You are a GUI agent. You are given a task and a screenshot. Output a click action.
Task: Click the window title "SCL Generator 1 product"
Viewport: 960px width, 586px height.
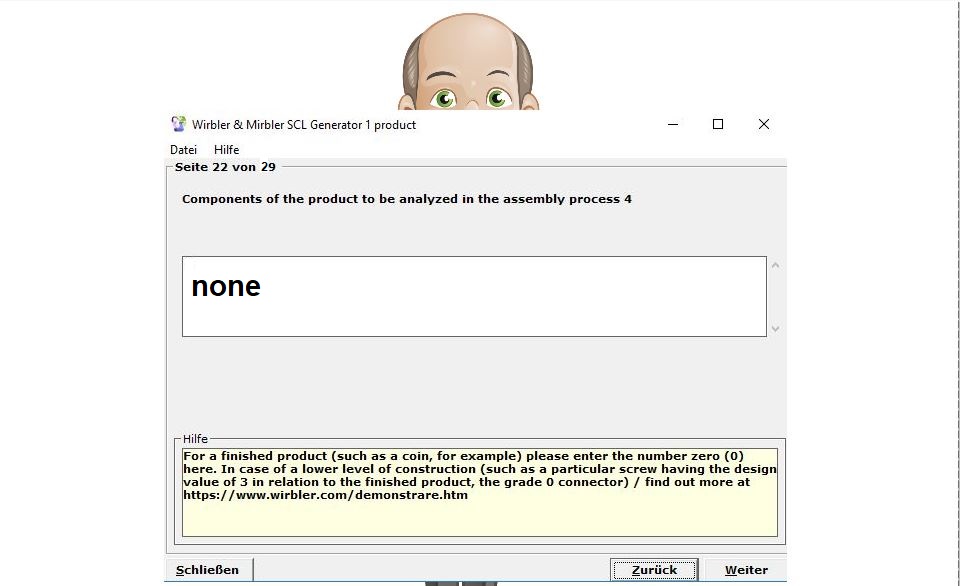304,125
